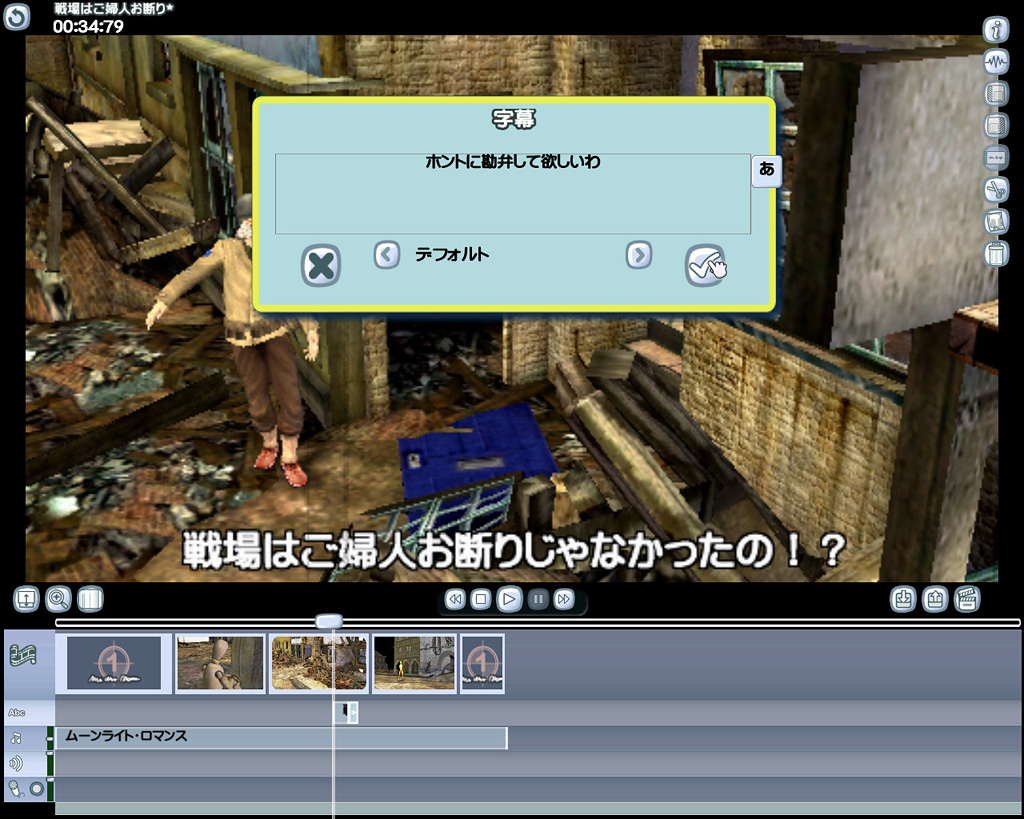Select the last countdown leader clip thumbnail

click(x=483, y=664)
